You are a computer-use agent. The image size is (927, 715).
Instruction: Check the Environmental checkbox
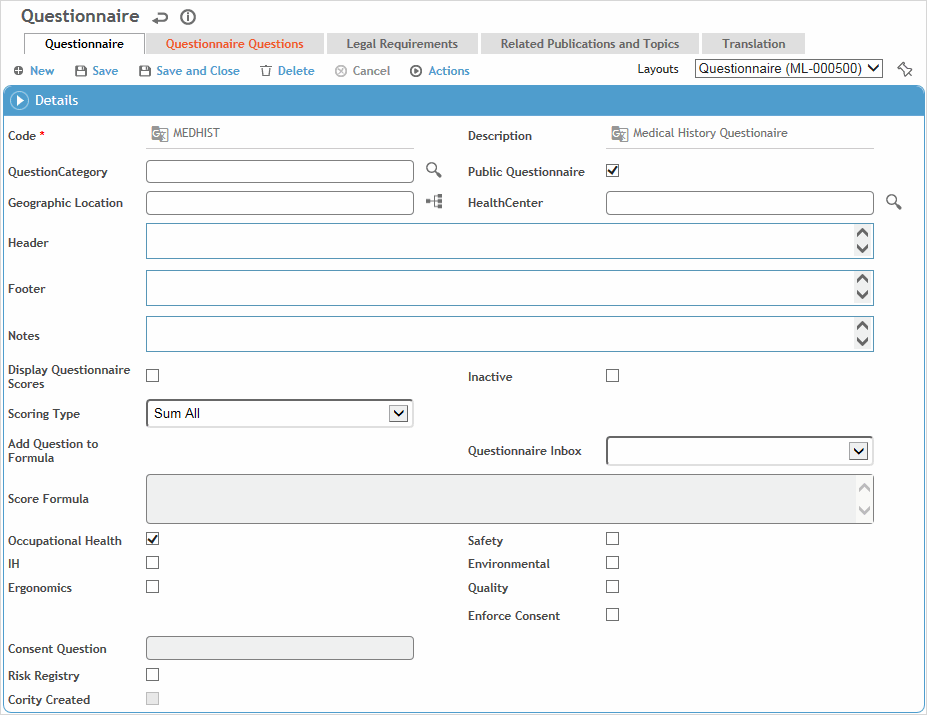tap(612, 562)
